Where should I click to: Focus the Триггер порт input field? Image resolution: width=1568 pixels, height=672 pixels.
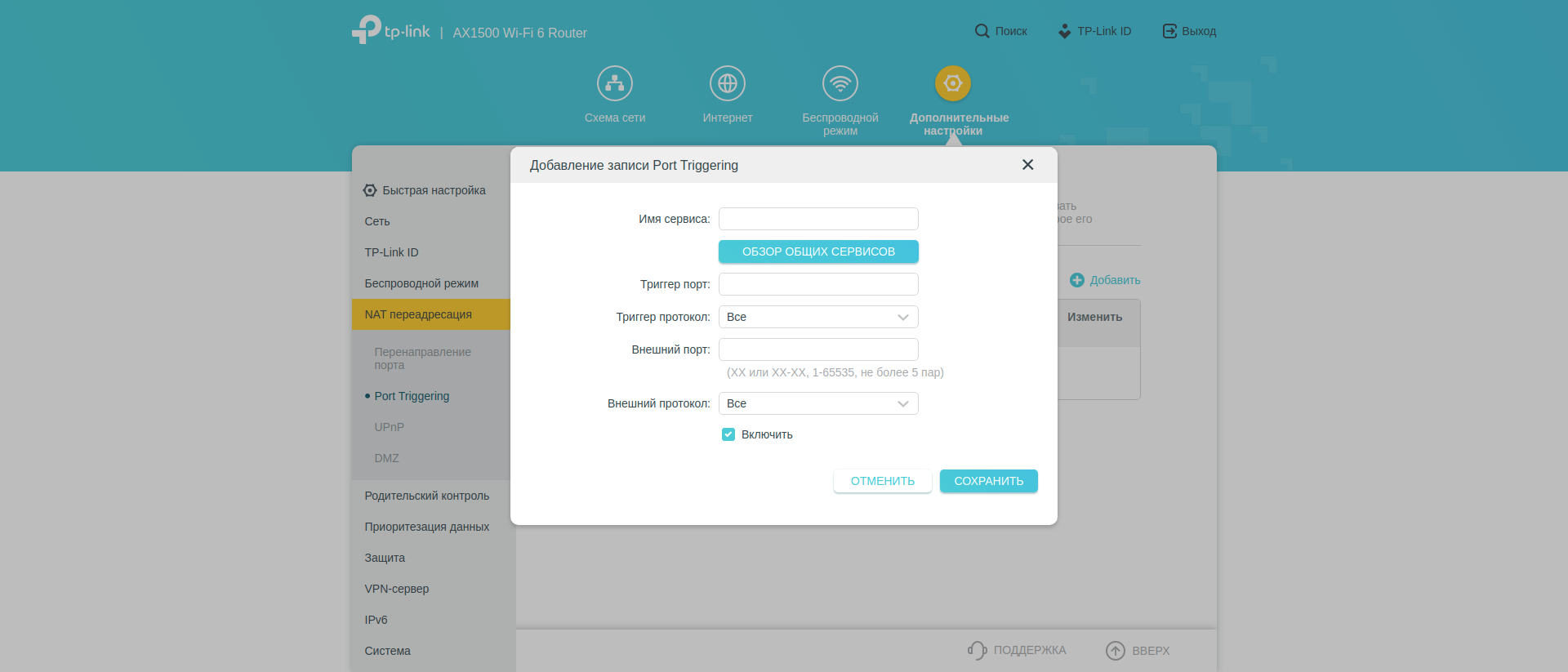(x=818, y=284)
